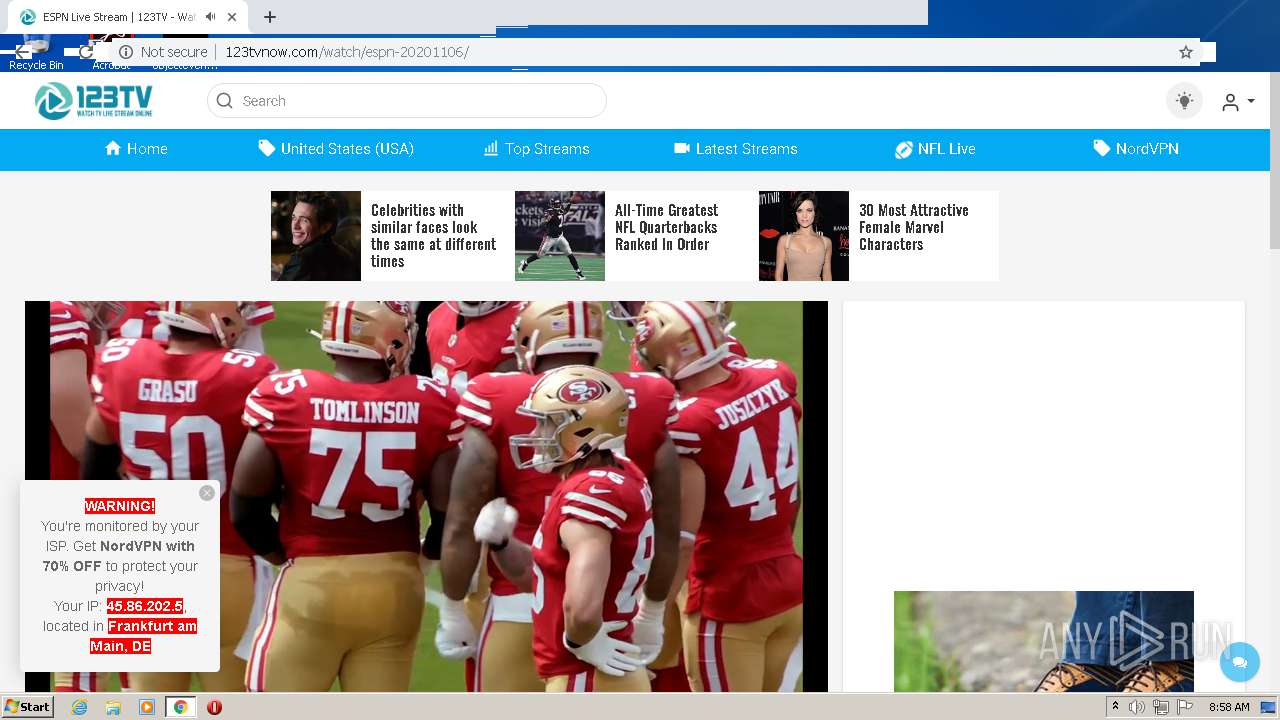Screen dimensions: 1280x720
Task: Select the ESPN Live Stream tab
Action: 128,17
